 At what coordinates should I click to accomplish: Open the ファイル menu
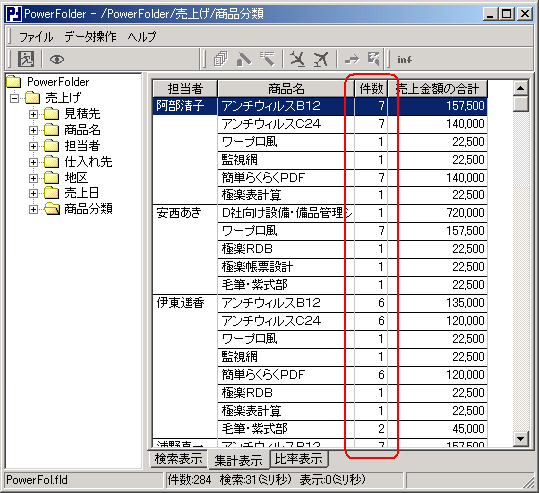pyautogui.click(x=36, y=36)
